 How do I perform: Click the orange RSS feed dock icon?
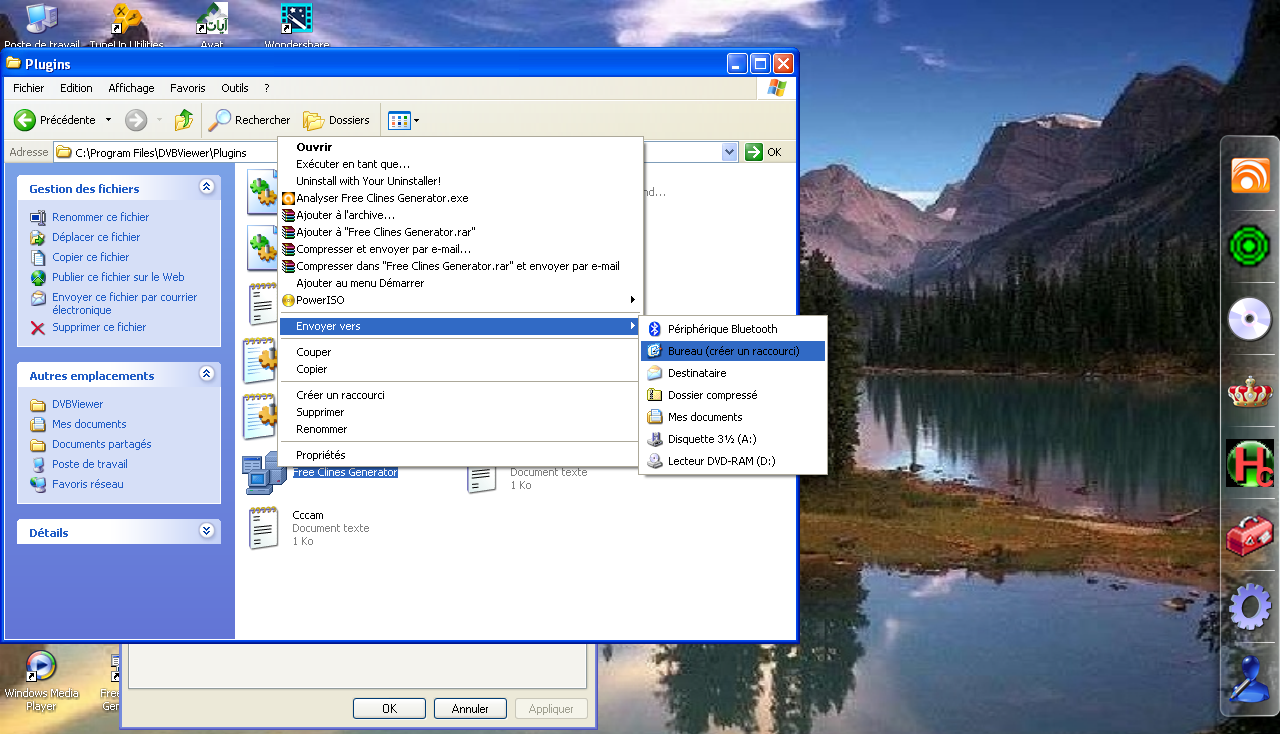tap(1249, 176)
